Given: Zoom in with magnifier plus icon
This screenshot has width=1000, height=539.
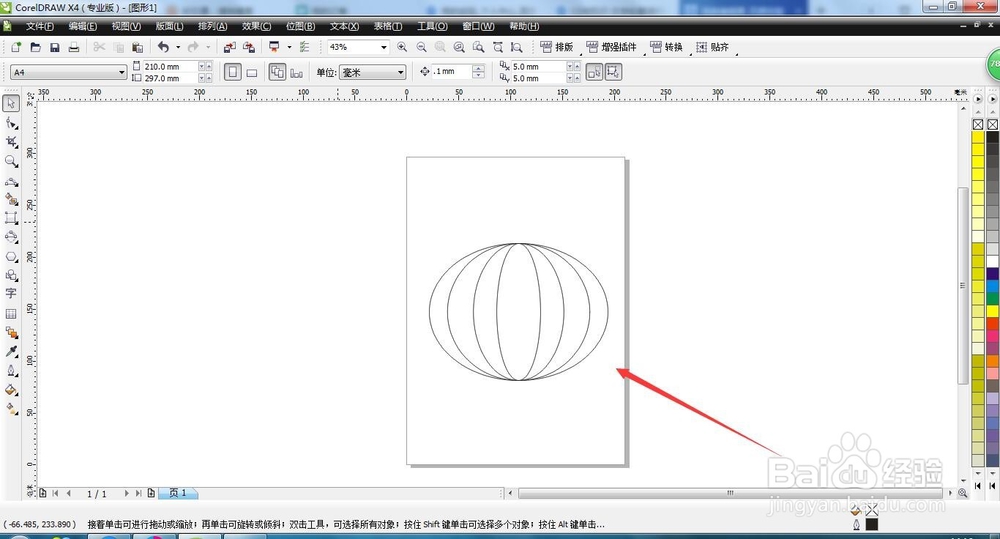Looking at the screenshot, I should pyautogui.click(x=402, y=47).
